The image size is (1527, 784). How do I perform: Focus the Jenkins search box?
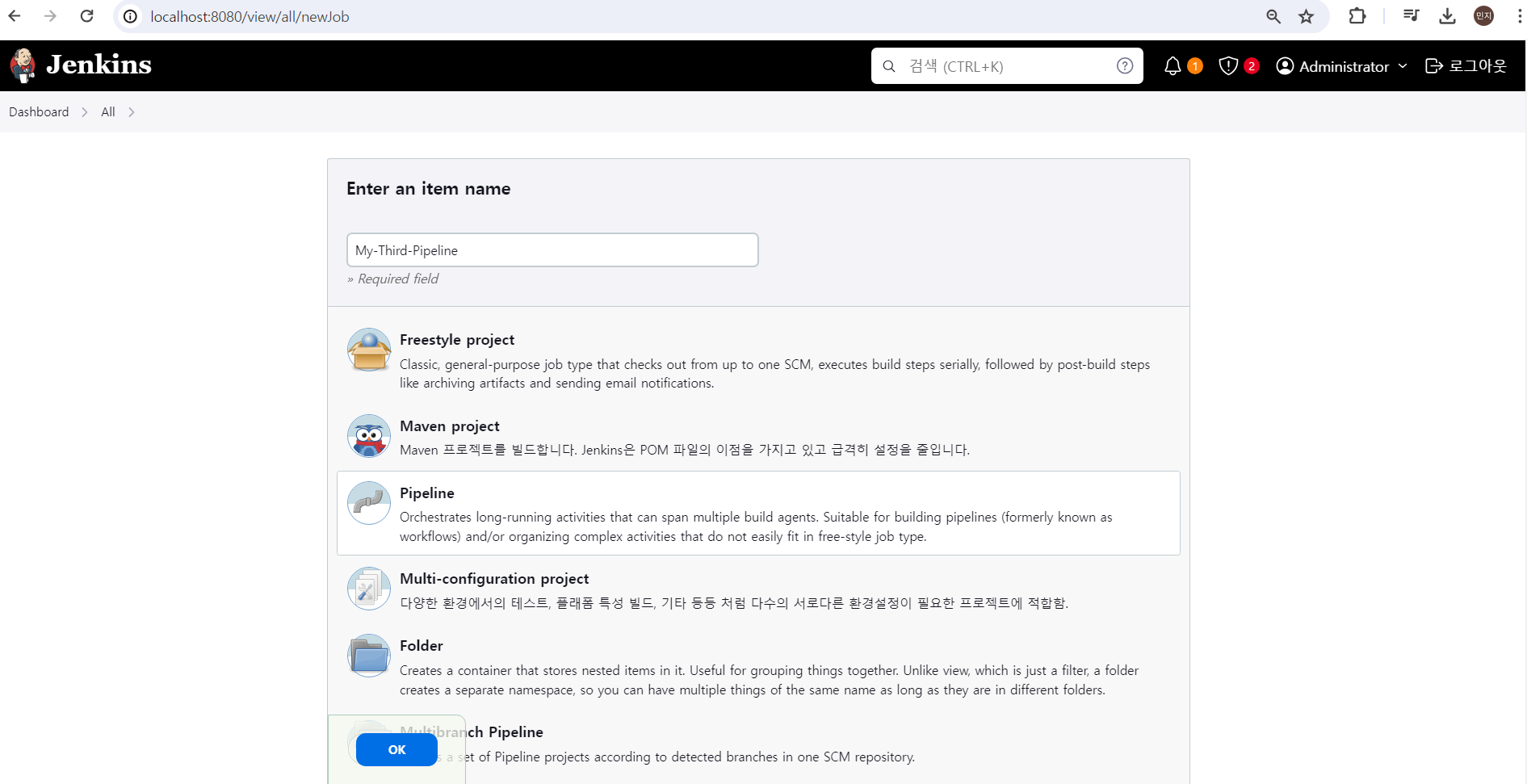[x=1007, y=66]
